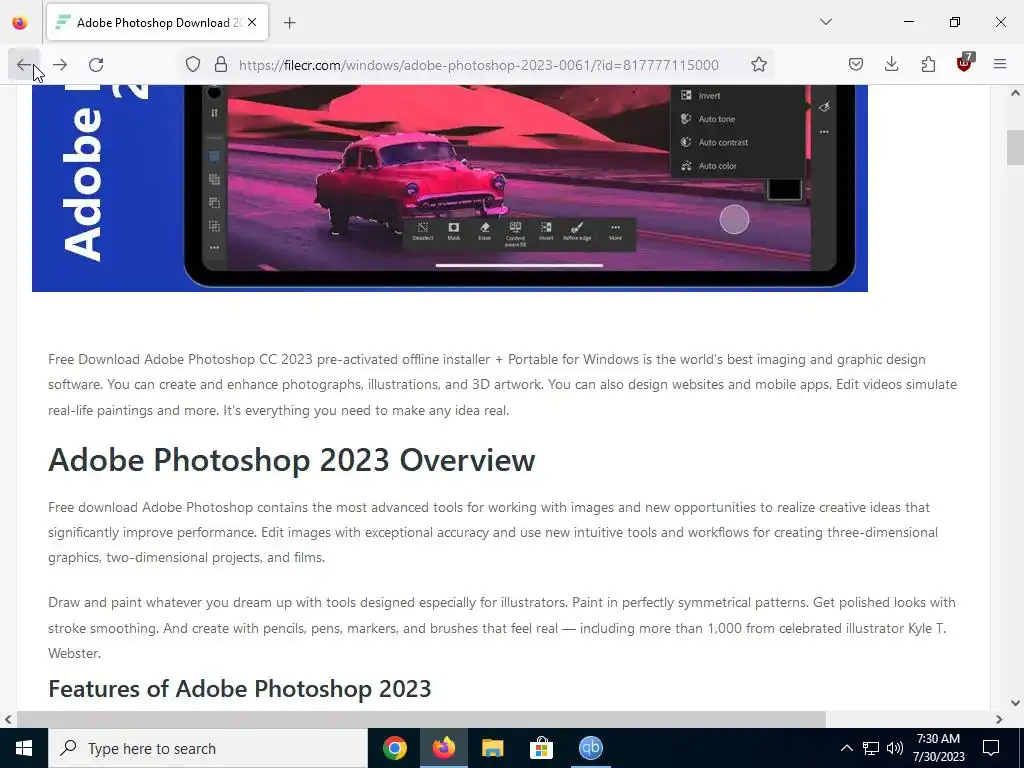Click the 'Adobe Photoshop 2023 Overview' heading

[x=292, y=460]
